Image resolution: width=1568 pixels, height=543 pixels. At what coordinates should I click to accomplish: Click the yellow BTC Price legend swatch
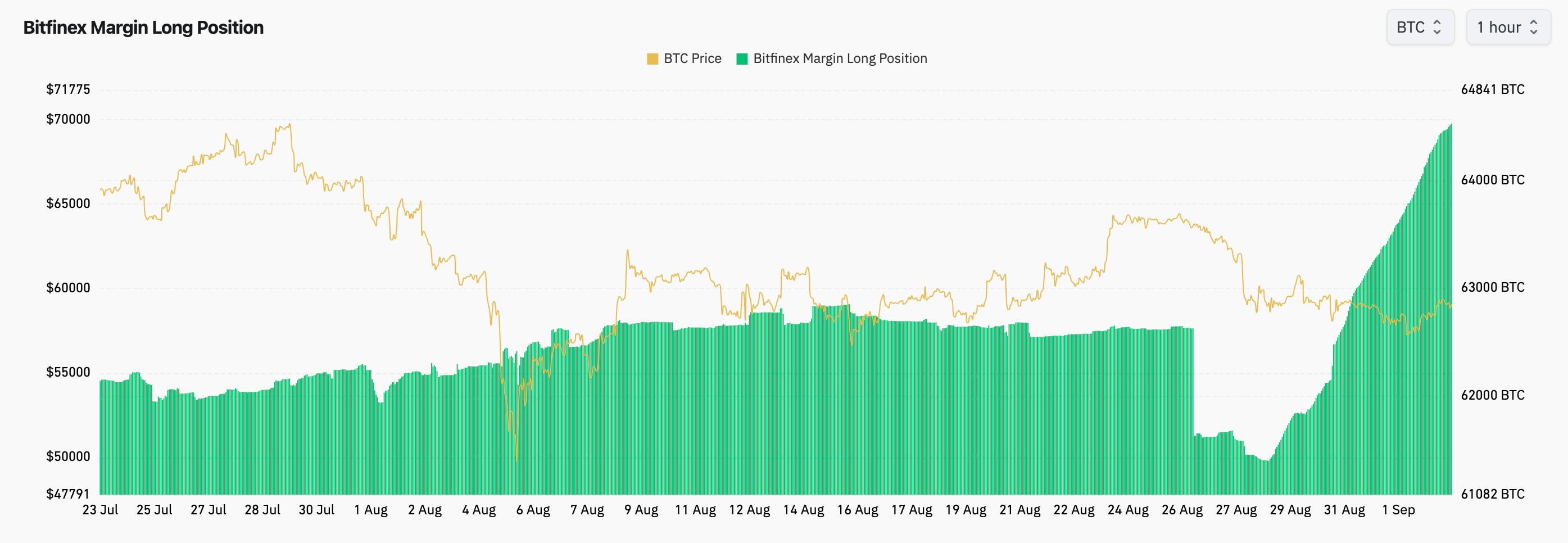click(x=652, y=58)
